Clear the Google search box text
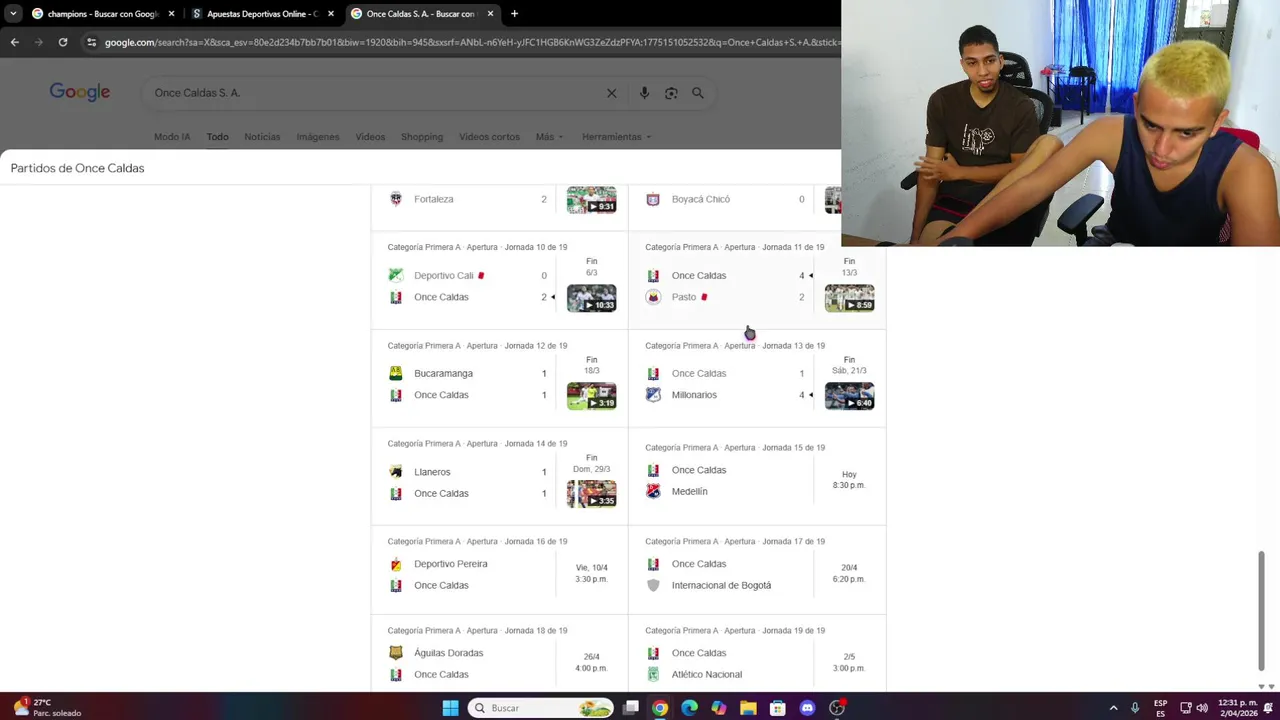This screenshot has height=720, width=1280. click(x=612, y=93)
